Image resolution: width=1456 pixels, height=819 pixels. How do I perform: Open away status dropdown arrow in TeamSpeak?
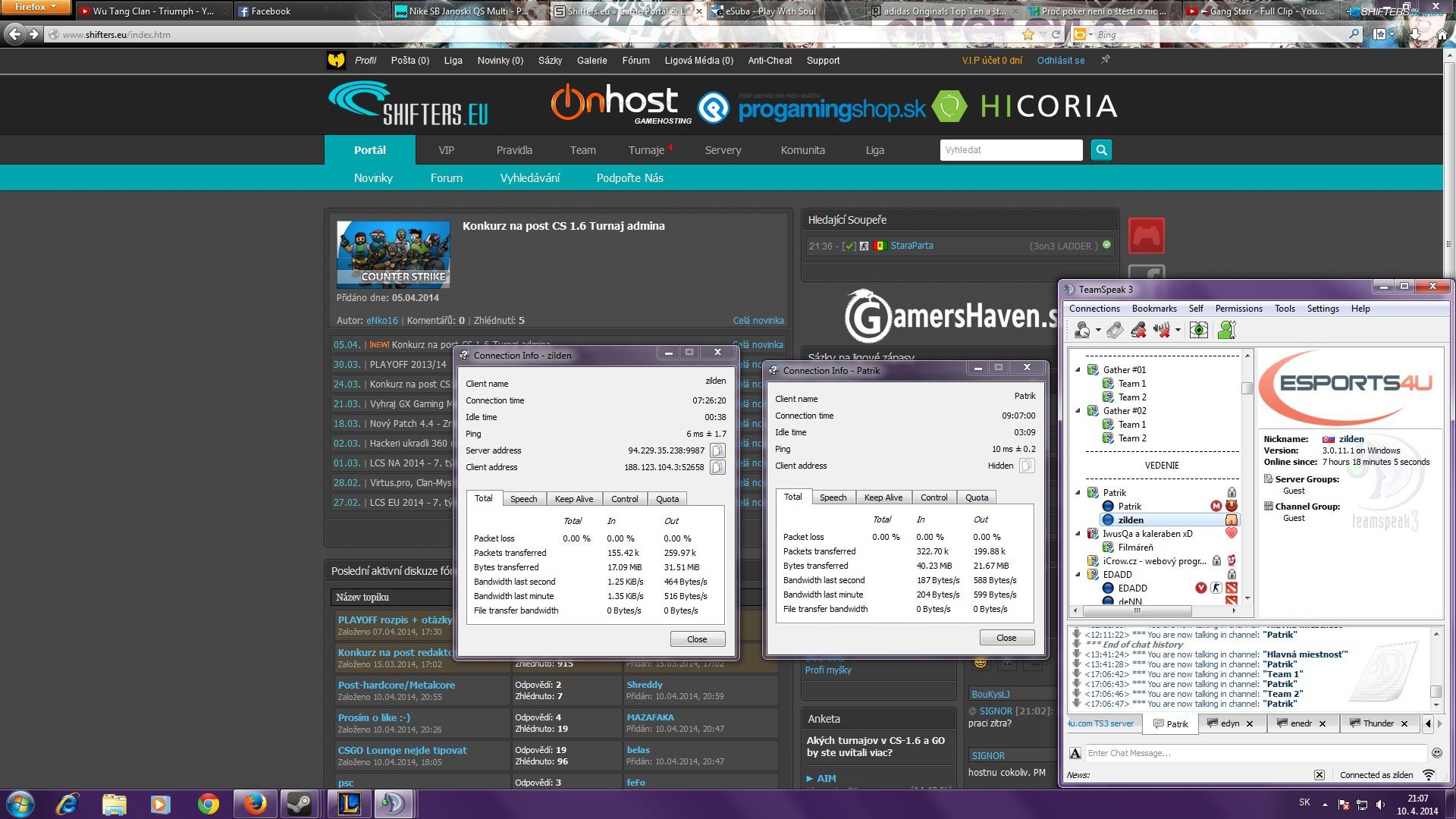click(x=1098, y=331)
